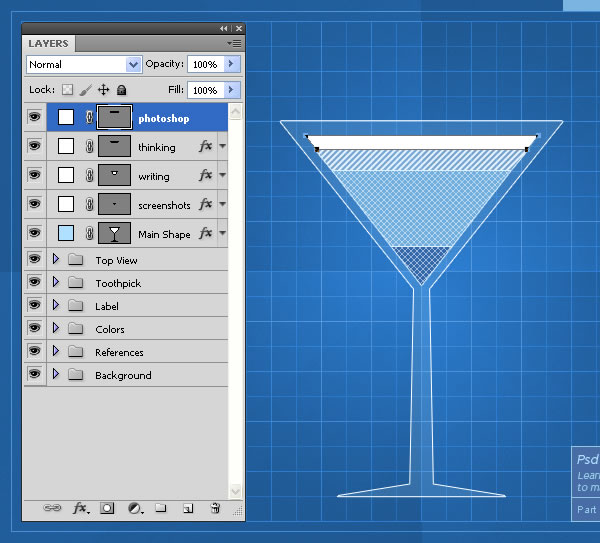
Task: Select the writing layer
Action: click(137, 175)
